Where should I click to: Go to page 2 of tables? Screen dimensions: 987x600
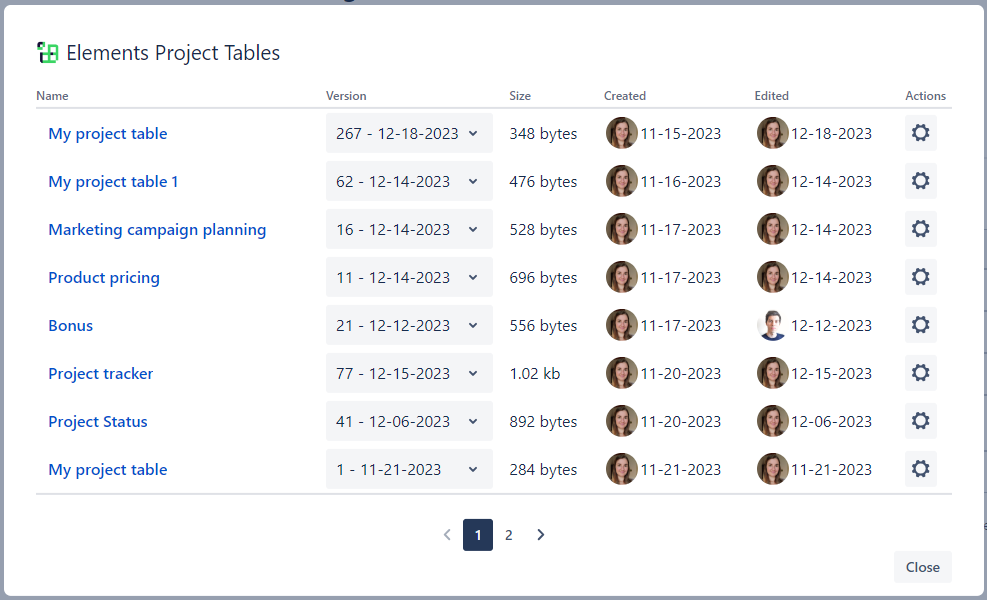(508, 535)
